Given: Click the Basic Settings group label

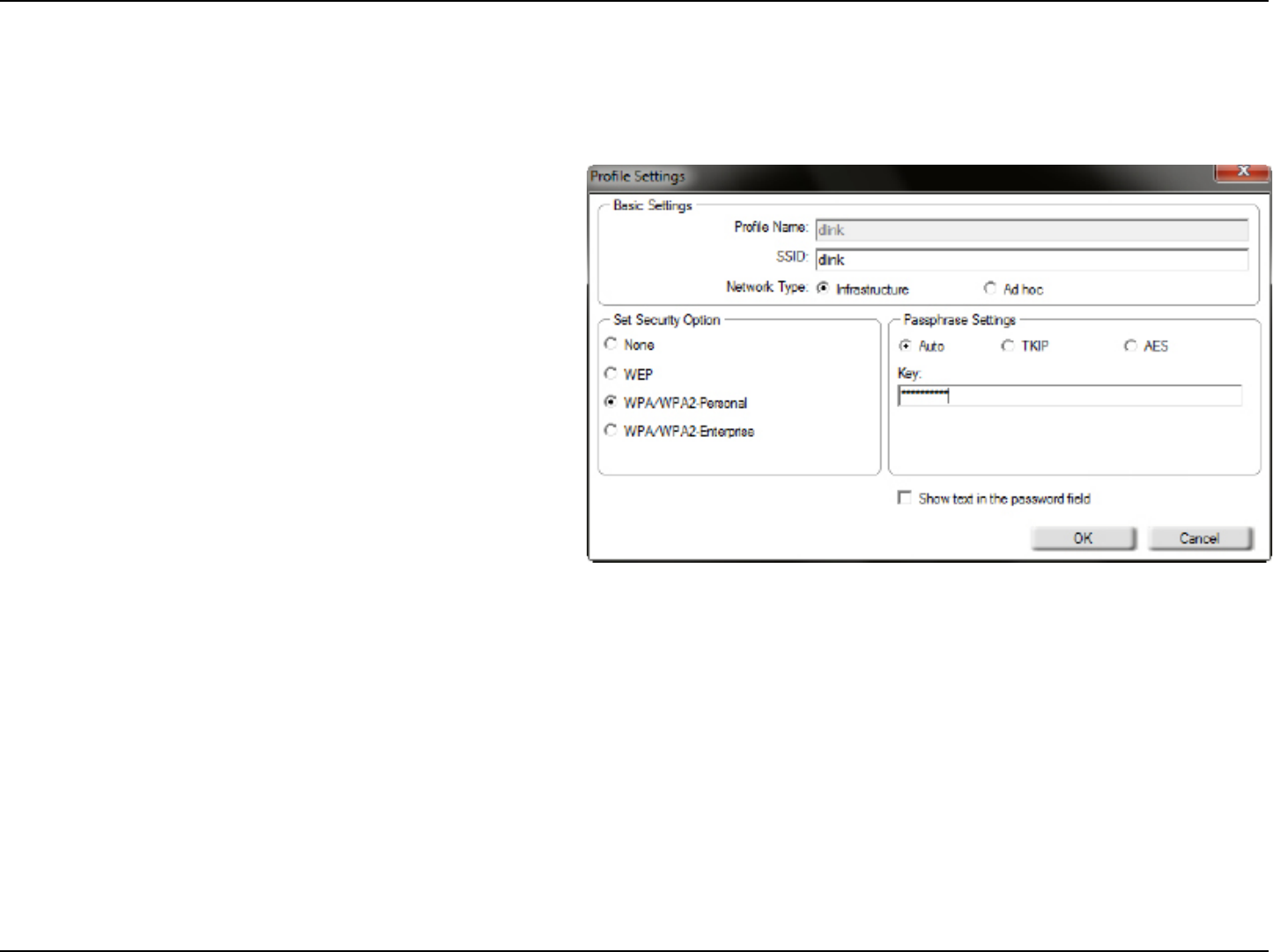Looking at the screenshot, I should coord(653,205).
